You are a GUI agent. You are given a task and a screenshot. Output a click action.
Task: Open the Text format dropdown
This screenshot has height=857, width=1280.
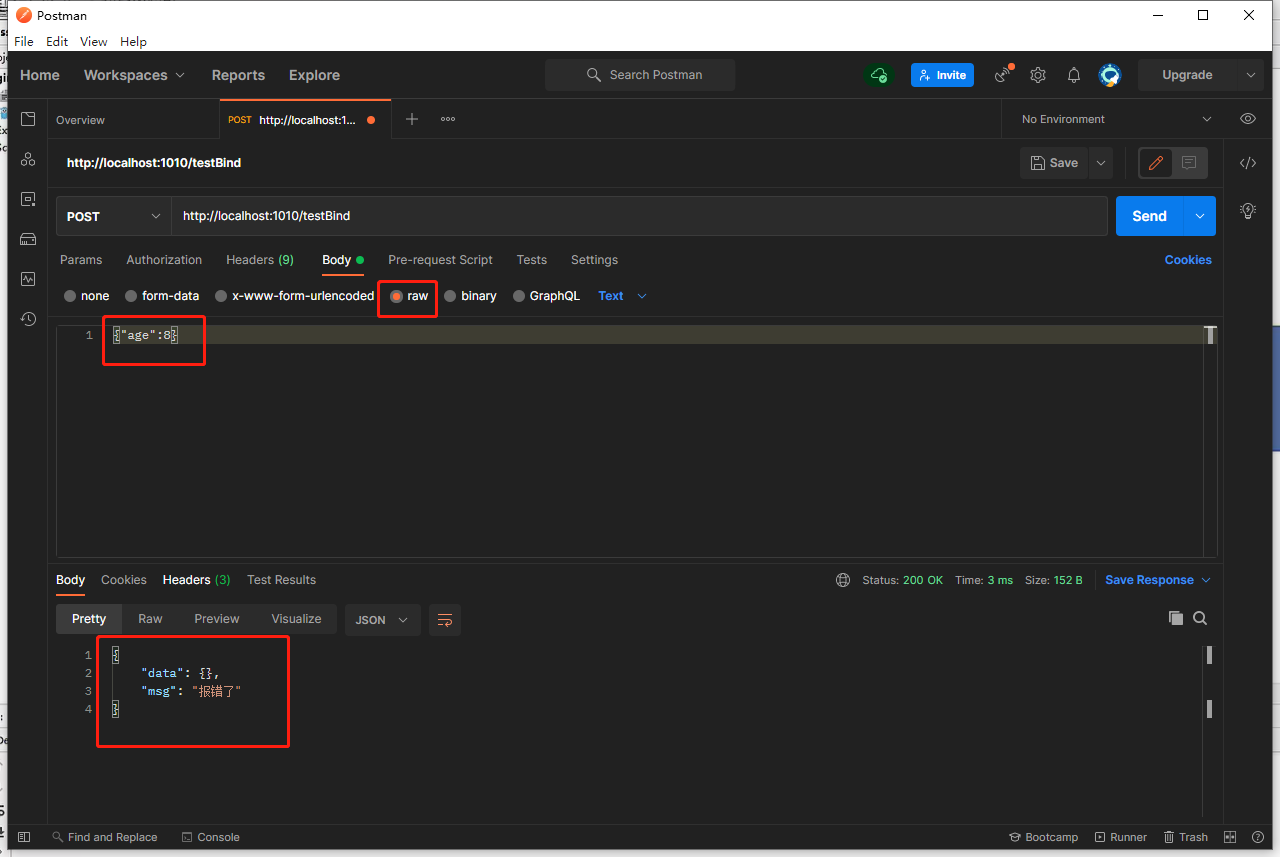point(622,296)
